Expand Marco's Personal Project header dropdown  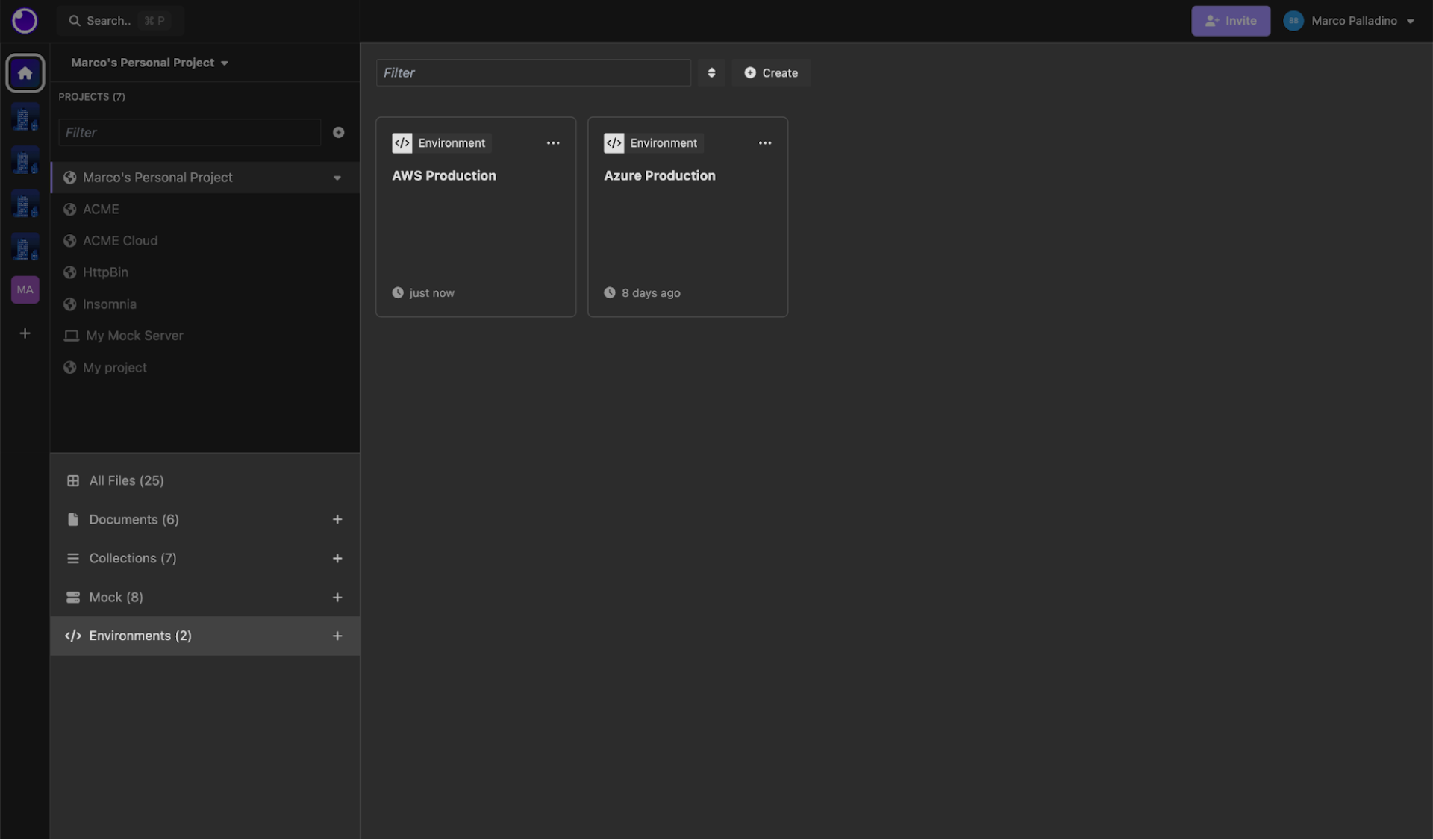click(149, 63)
